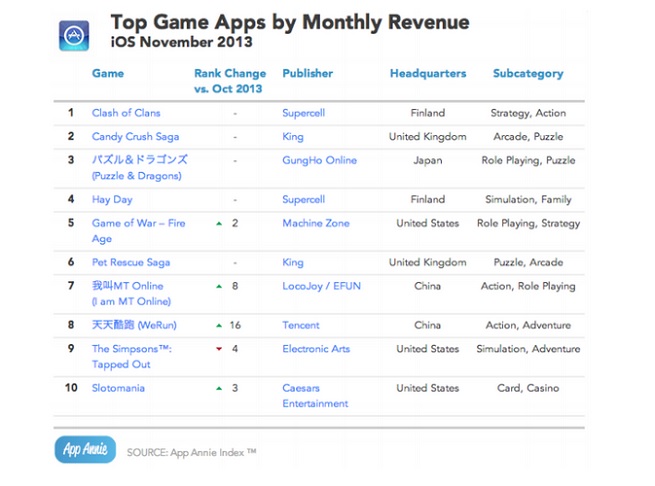Viewport: 655px width, 486px height.
Task: Click the Machine Zone publisher link
Action: (316, 223)
